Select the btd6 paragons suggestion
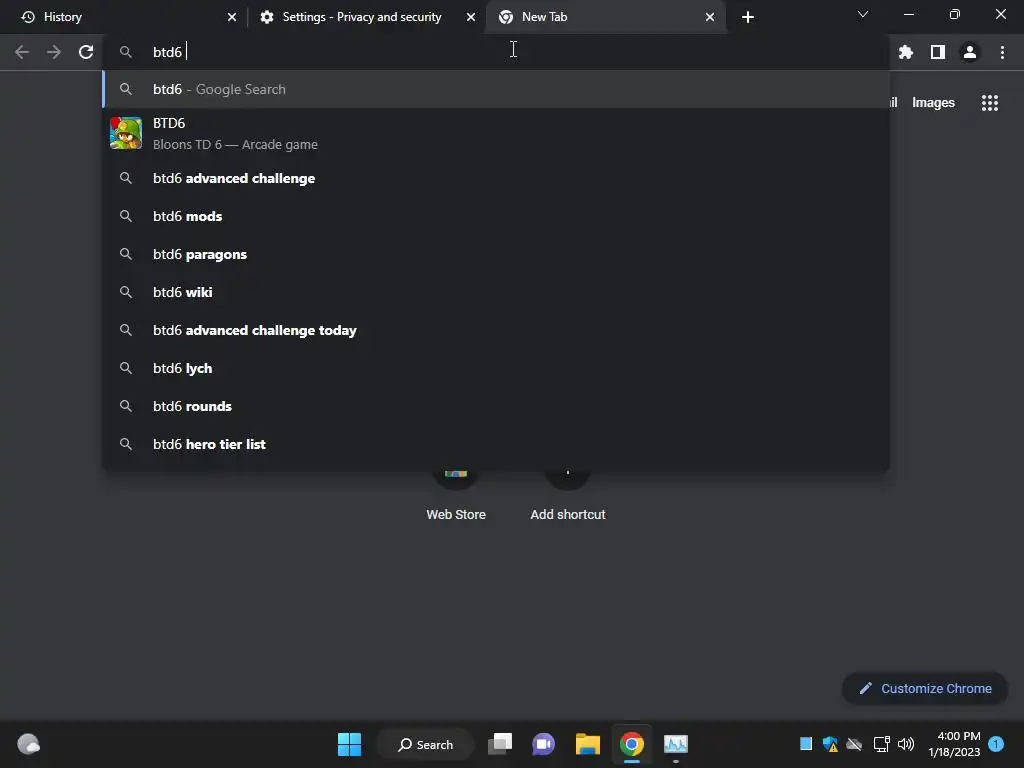 [x=496, y=254]
